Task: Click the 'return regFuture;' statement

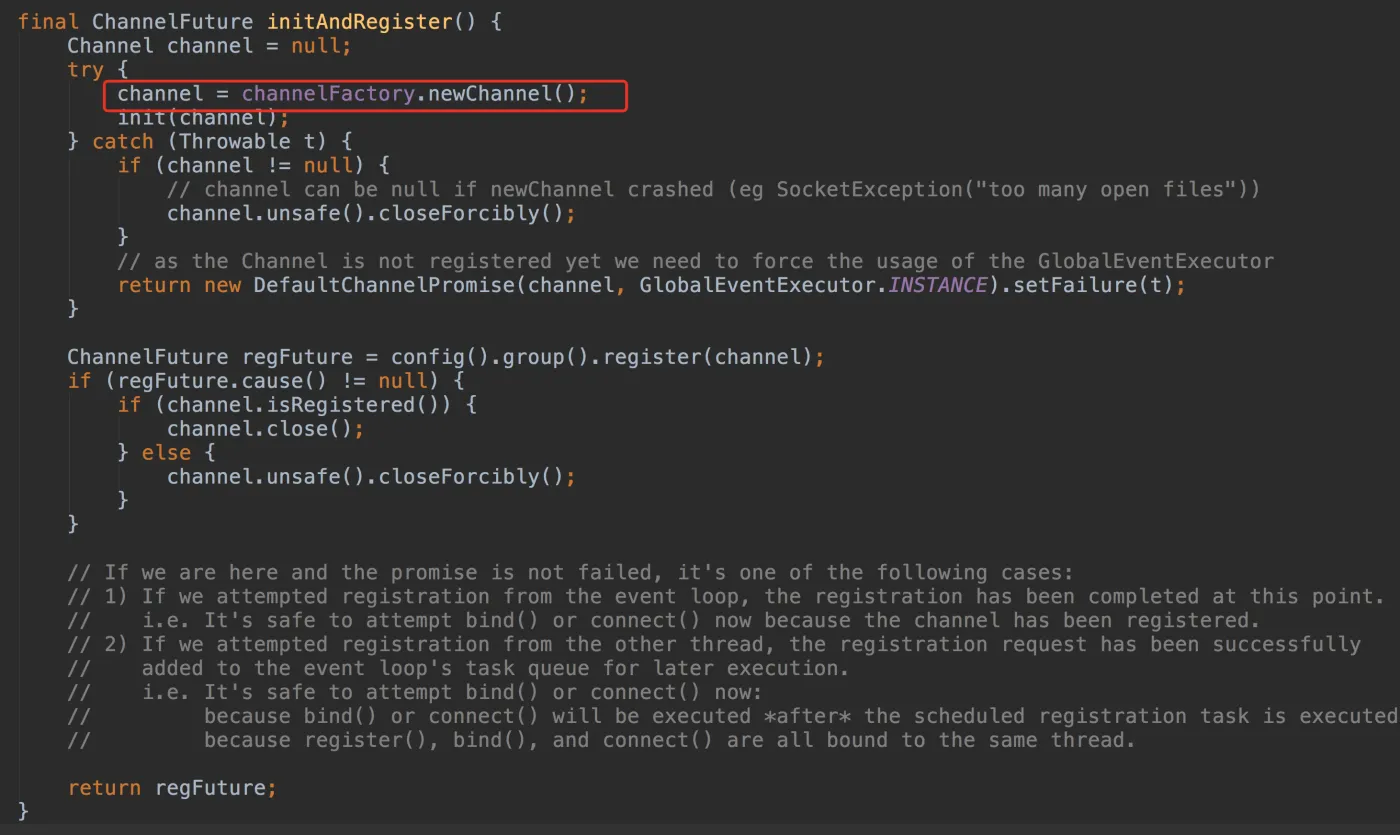Action: pyautogui.click(x=172, y=789)
